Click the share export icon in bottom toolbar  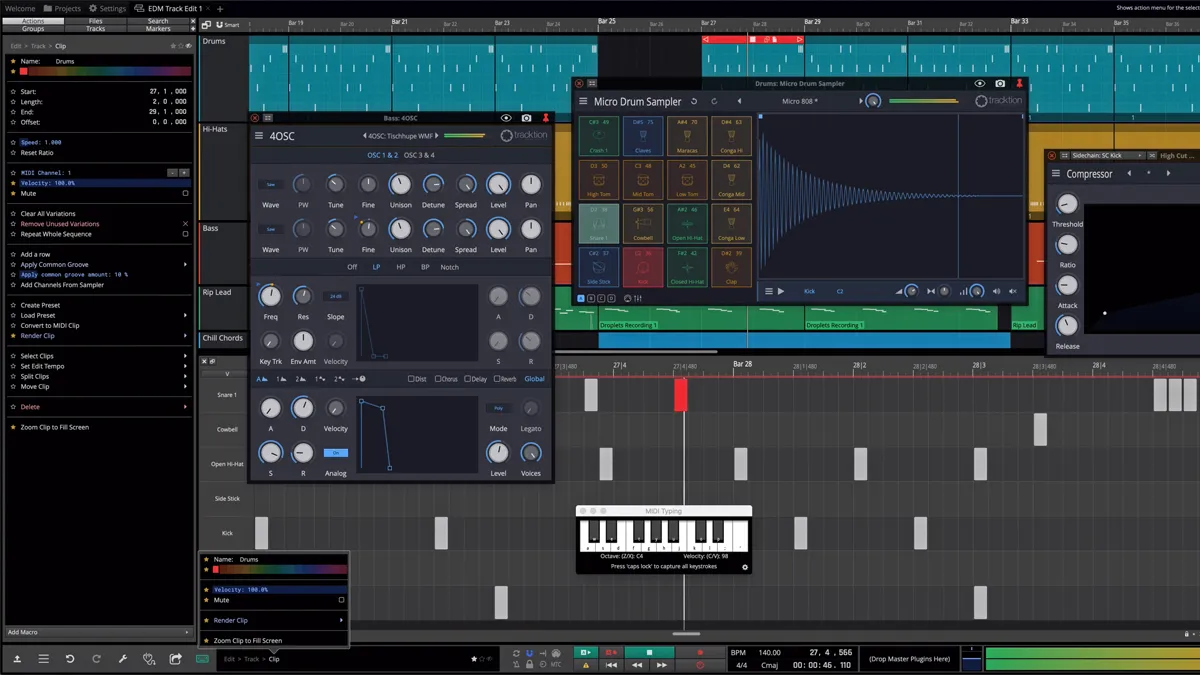click(175, 659)
